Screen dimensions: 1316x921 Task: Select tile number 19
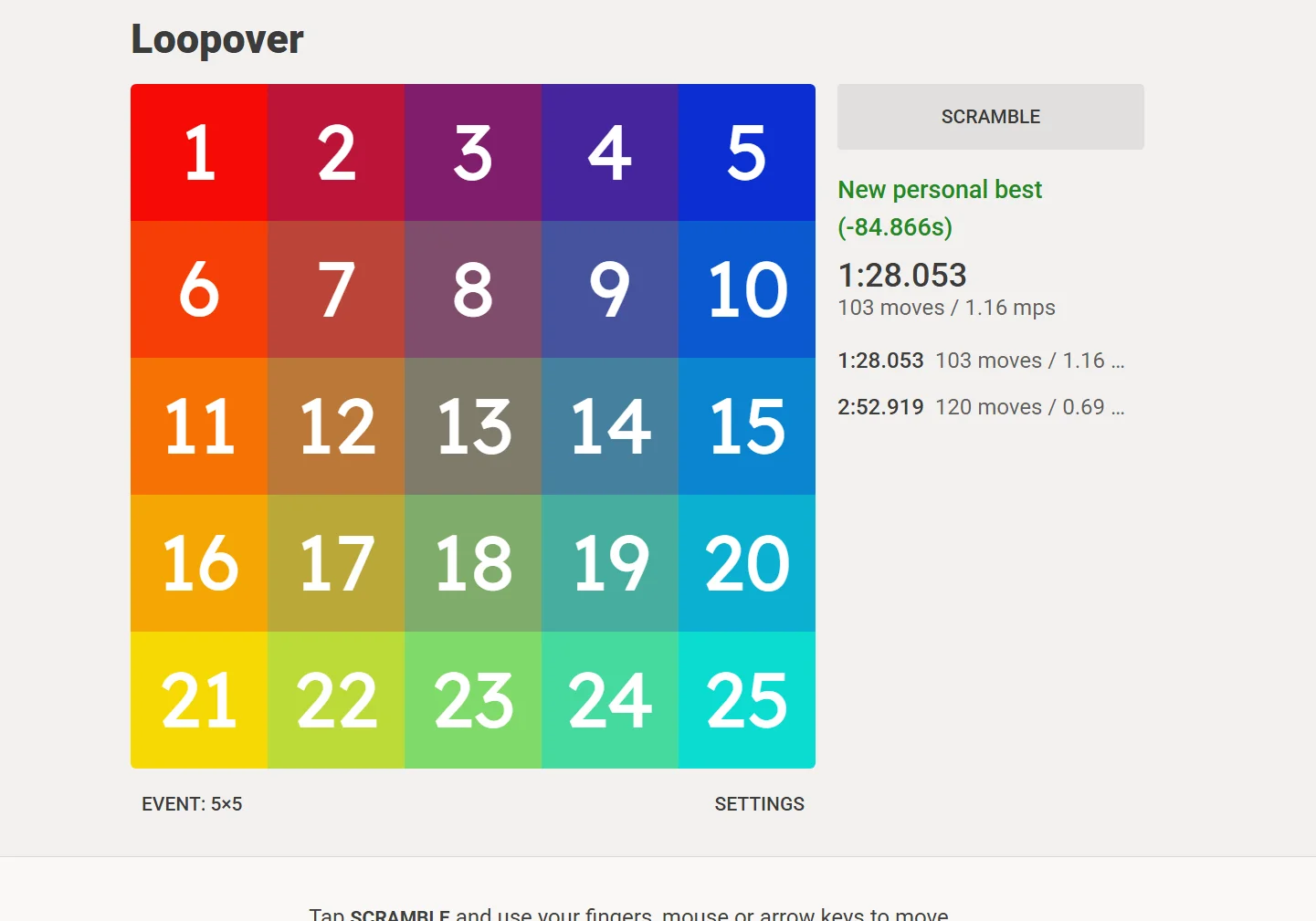pyautogui.click(x=610, y=563)
